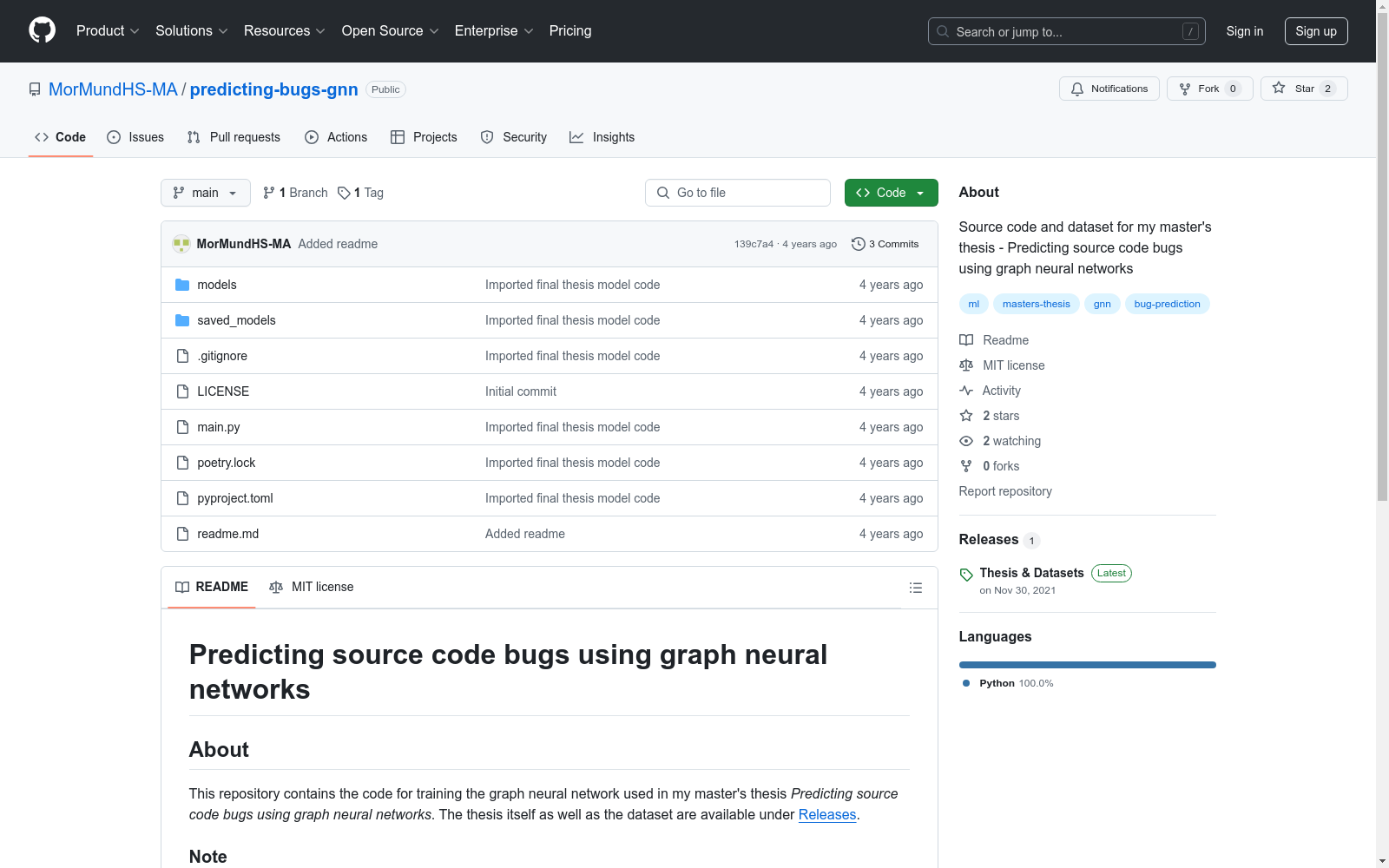This screenshot has height=868, width=1389.
Task: Switch to the Actions tab
Action: tap(336, 137)
